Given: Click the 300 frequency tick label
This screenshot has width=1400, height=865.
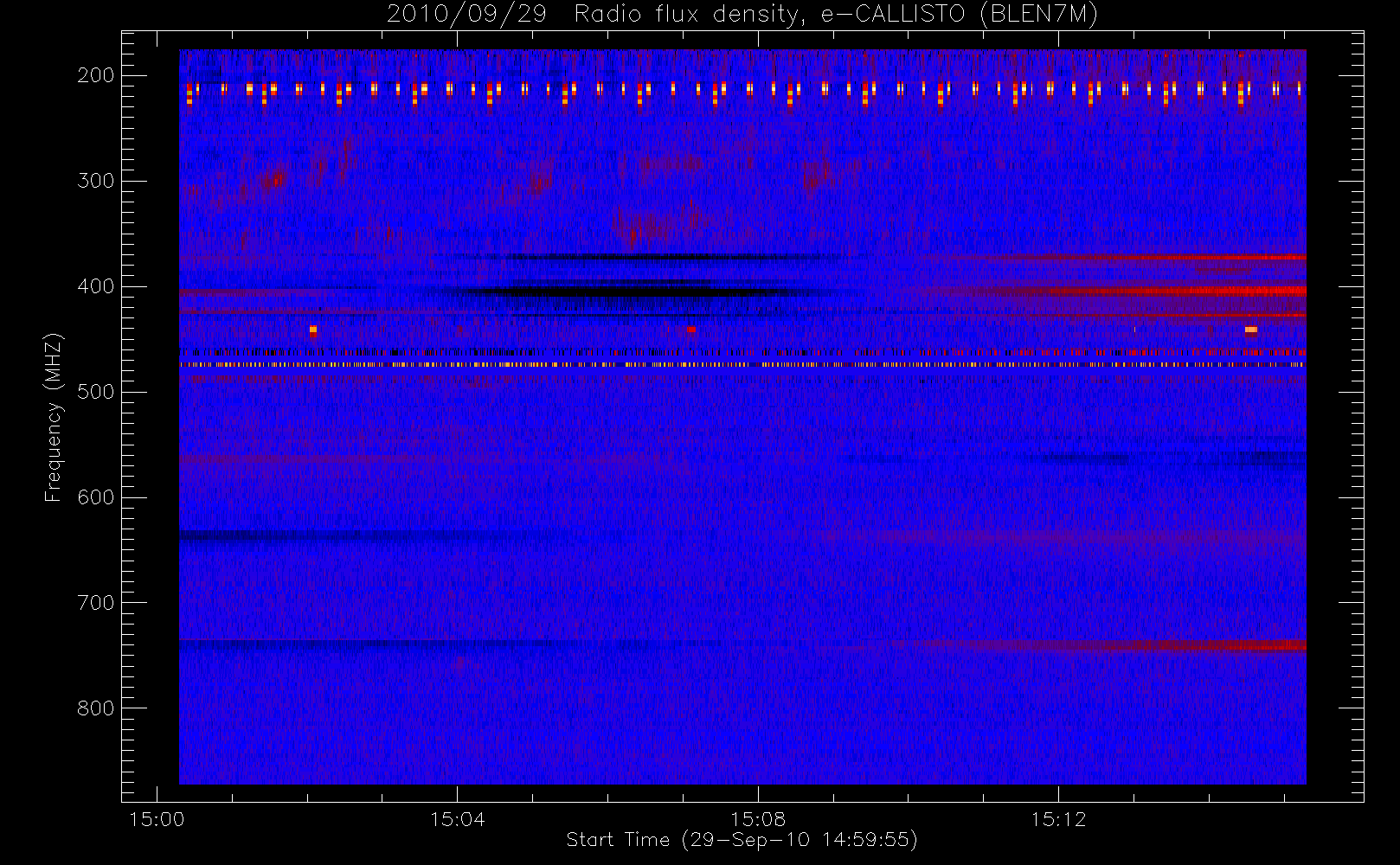Looking at the screenshot, I should point(96,181).
